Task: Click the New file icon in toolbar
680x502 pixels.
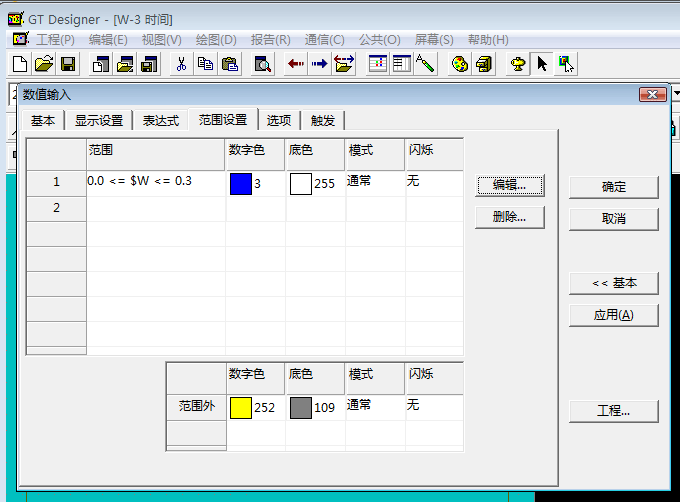Action: pyautogui.click(x=20, y=64)
